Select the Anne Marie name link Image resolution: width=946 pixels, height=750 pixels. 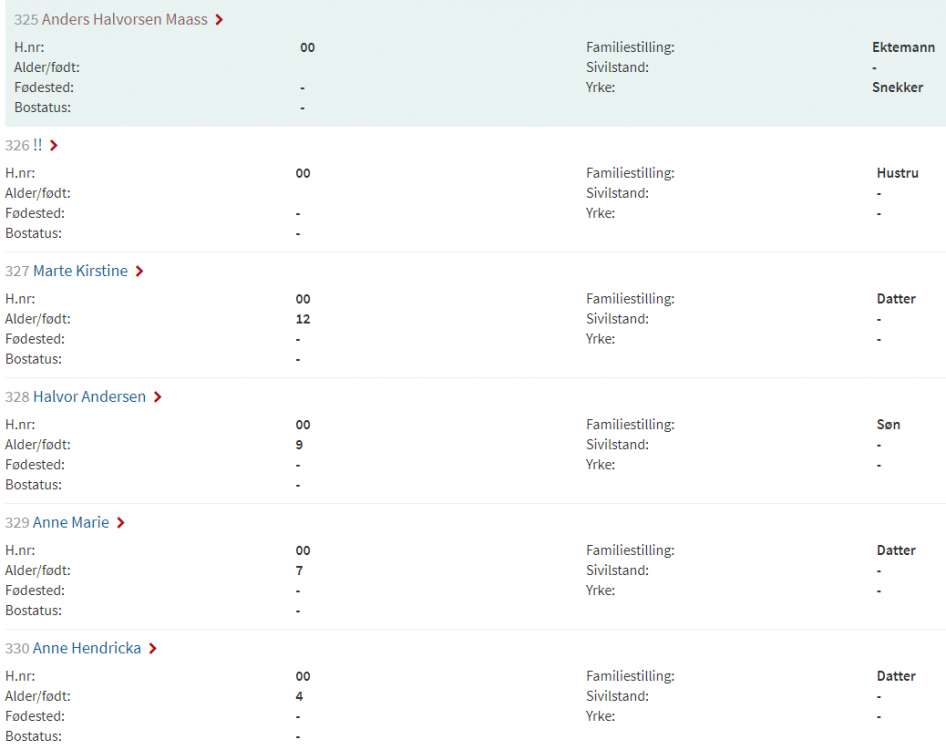[x=70, y=523]
